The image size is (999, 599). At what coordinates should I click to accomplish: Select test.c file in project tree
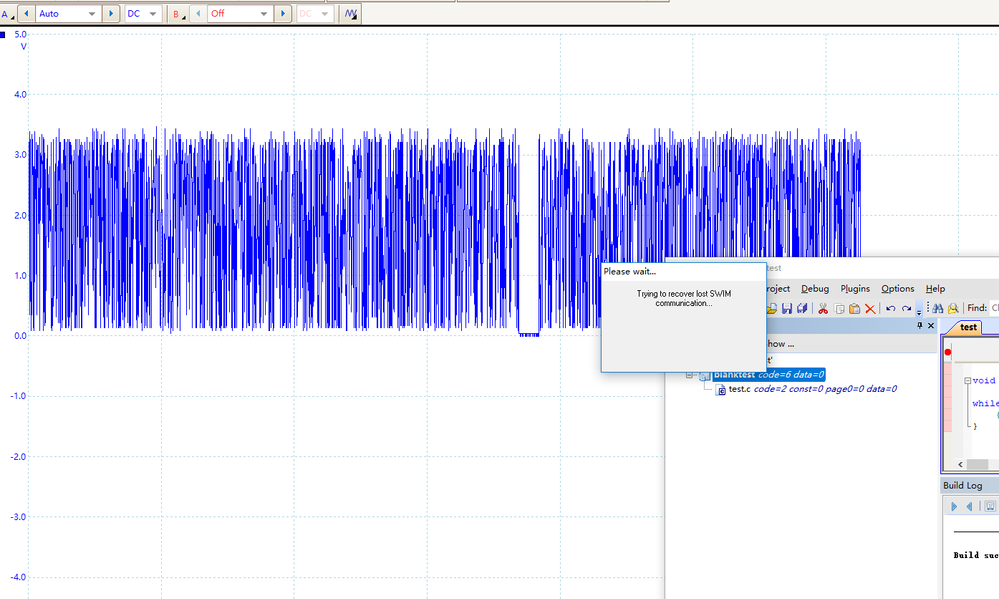point(812,389)
